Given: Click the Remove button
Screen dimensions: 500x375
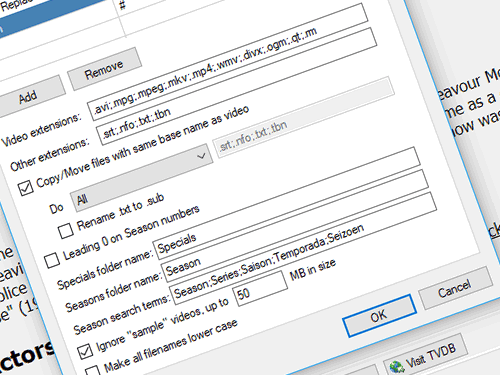Looking at the screenshot, I should coord(104,69).
